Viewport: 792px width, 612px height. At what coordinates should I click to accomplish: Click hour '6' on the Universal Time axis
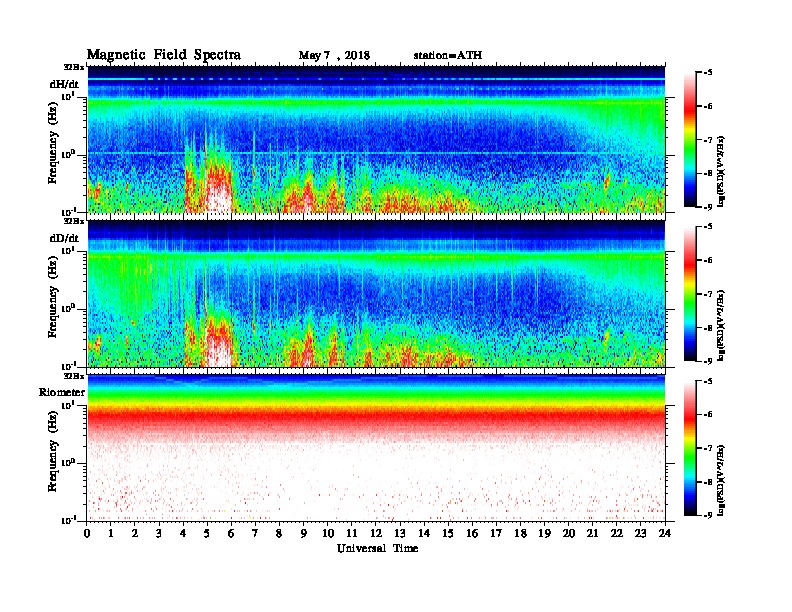(231, 533)
